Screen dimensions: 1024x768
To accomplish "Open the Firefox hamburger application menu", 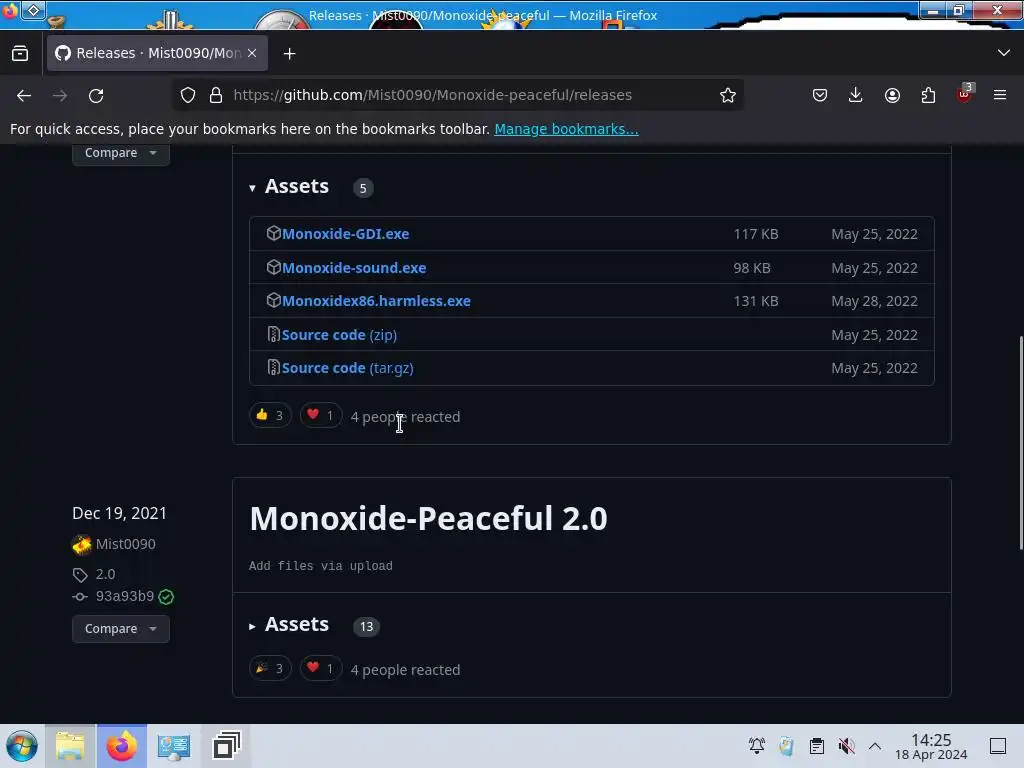I will [1000, 95].
